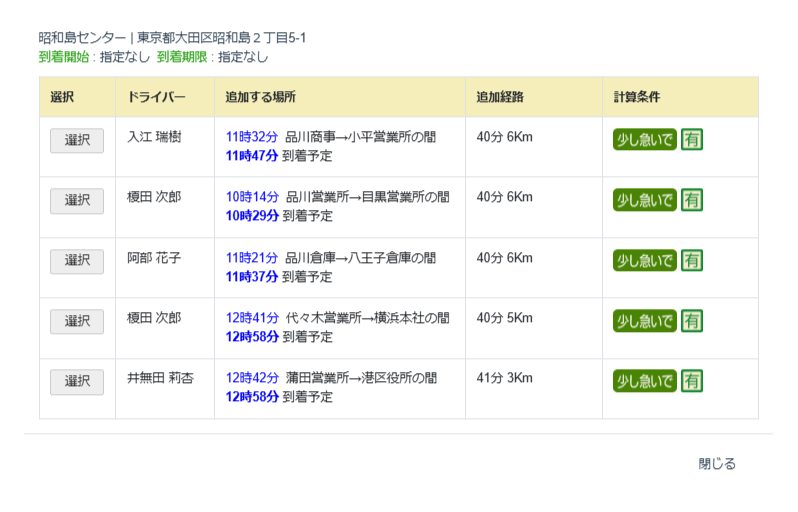Click the 有 icon in 阿部 花子's row
The image size is (798, 512).
(x=692, y=260)
